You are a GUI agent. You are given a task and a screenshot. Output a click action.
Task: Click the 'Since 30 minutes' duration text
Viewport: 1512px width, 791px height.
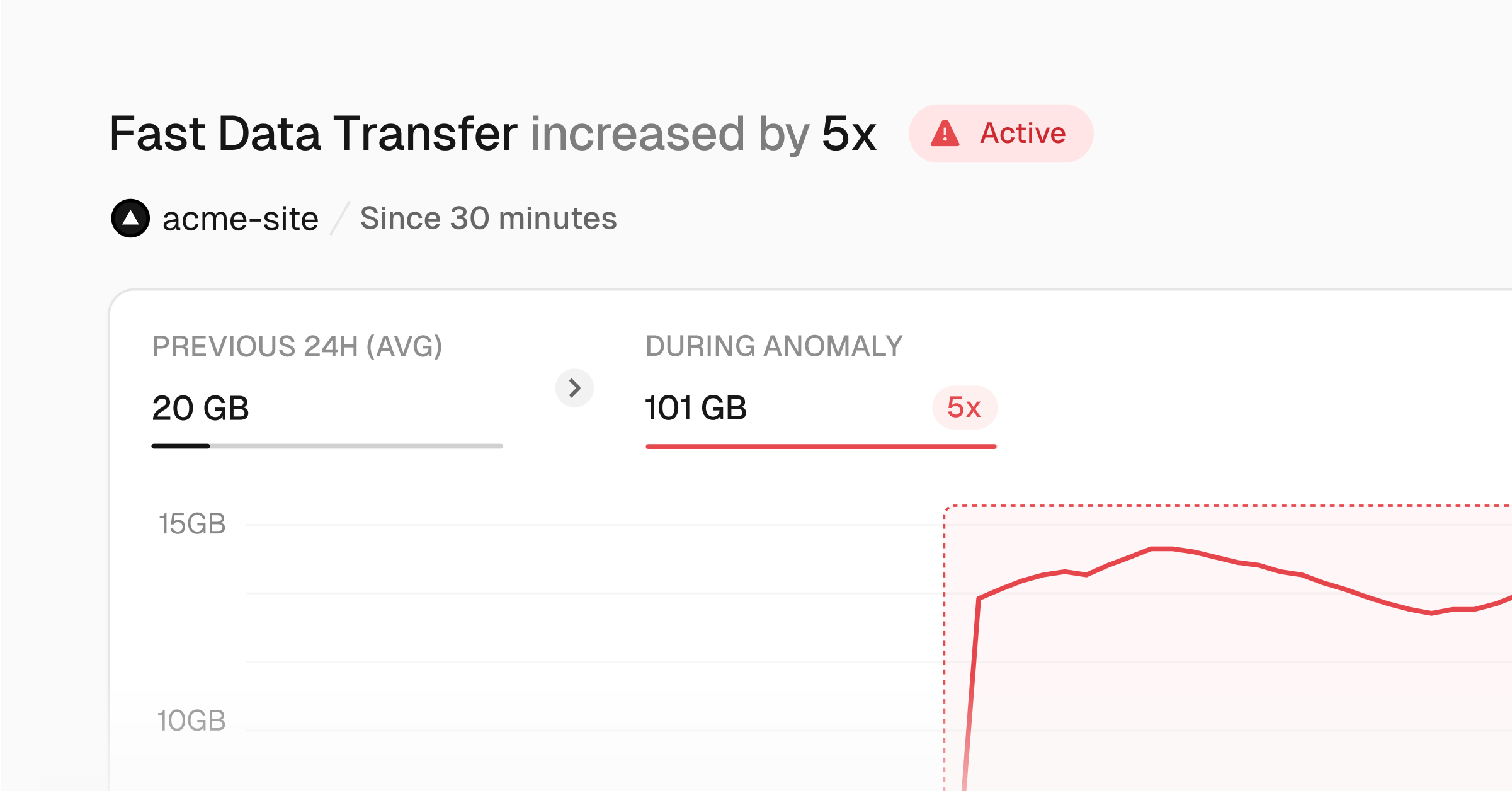pos(488,219)
